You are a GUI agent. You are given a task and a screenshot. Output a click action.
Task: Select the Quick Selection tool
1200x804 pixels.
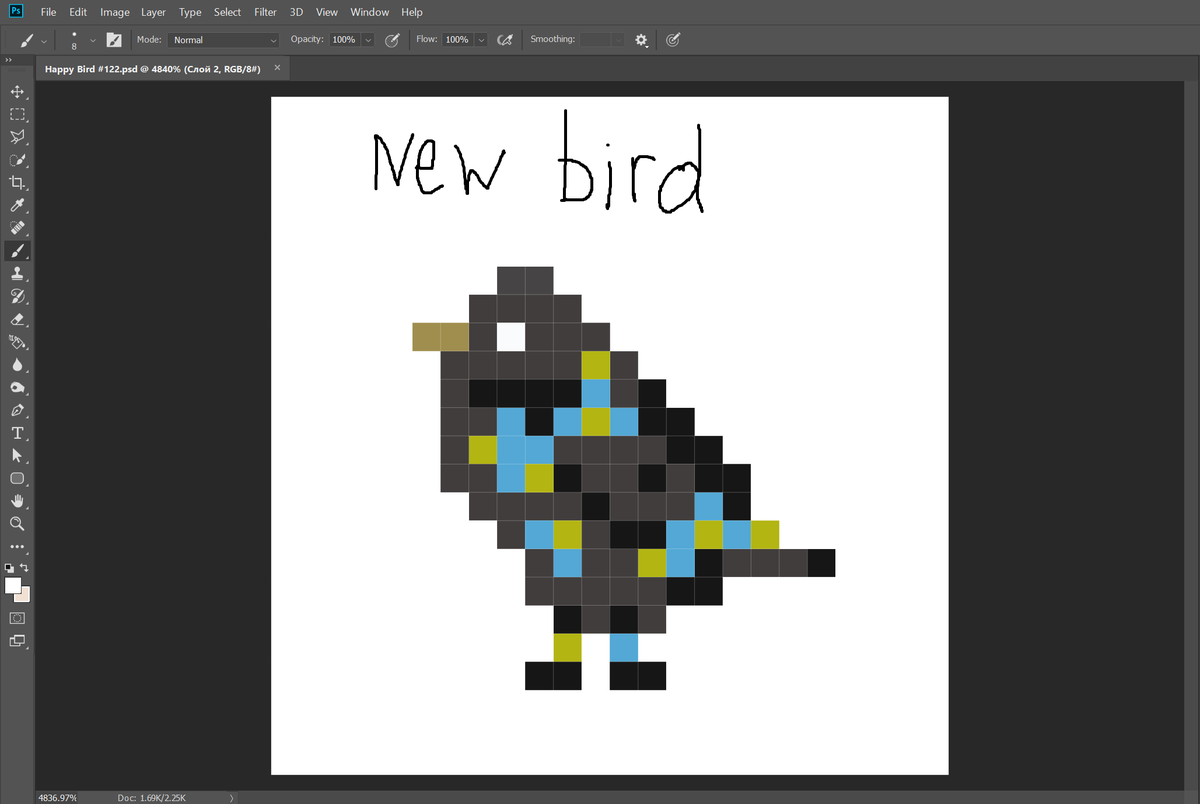(x=17, y=160)
